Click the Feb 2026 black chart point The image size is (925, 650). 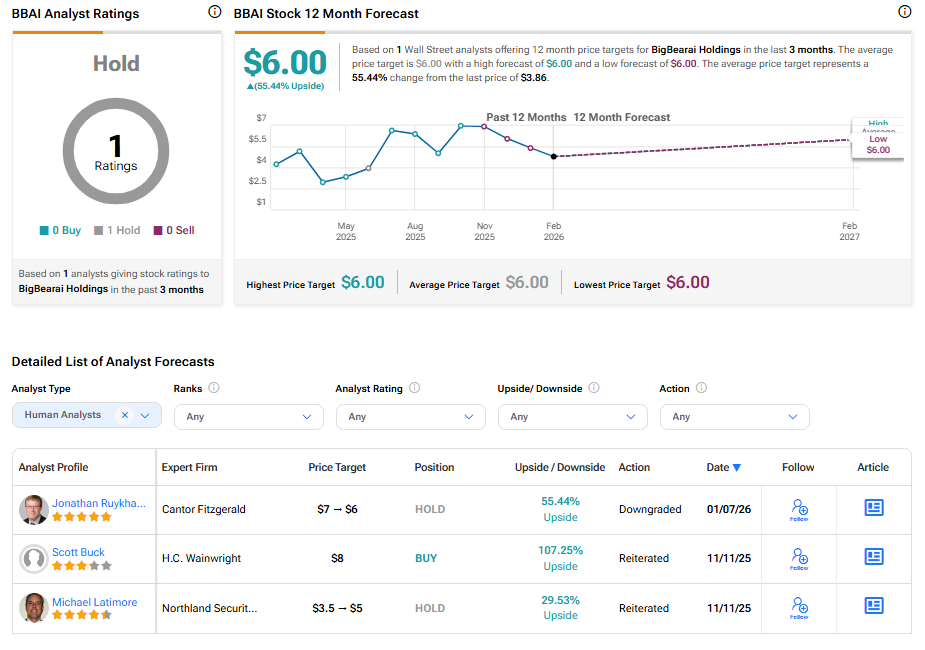(x=554, y=156)
